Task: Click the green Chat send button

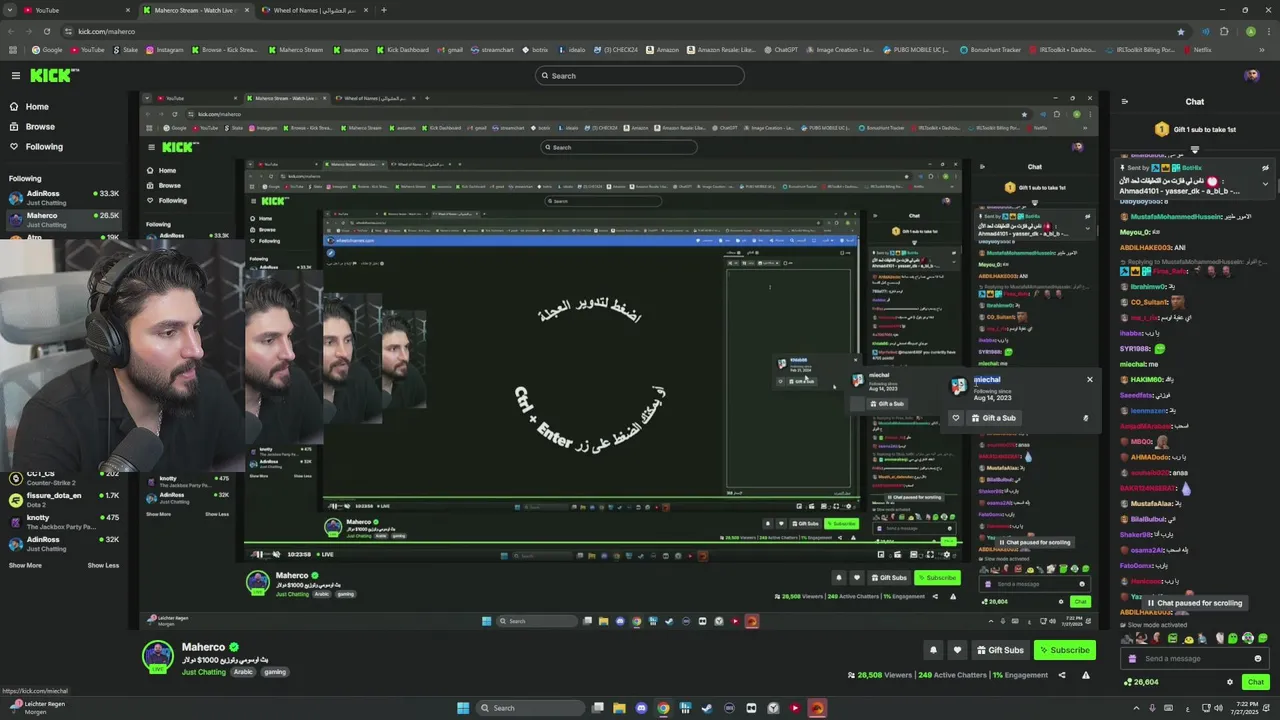Action: [x=1255, y=682]
